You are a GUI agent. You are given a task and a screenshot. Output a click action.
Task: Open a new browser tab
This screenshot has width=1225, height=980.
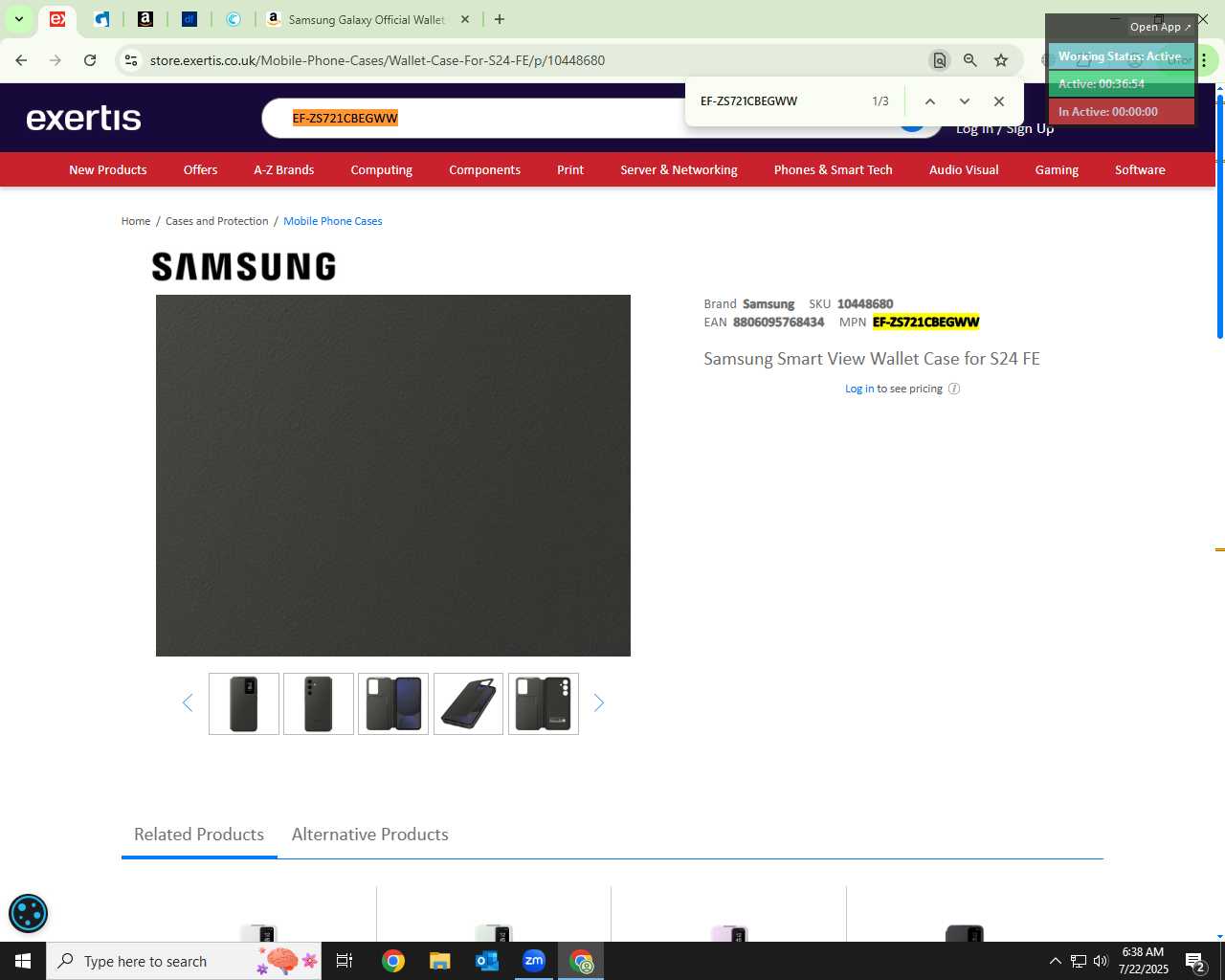[500, 19]
